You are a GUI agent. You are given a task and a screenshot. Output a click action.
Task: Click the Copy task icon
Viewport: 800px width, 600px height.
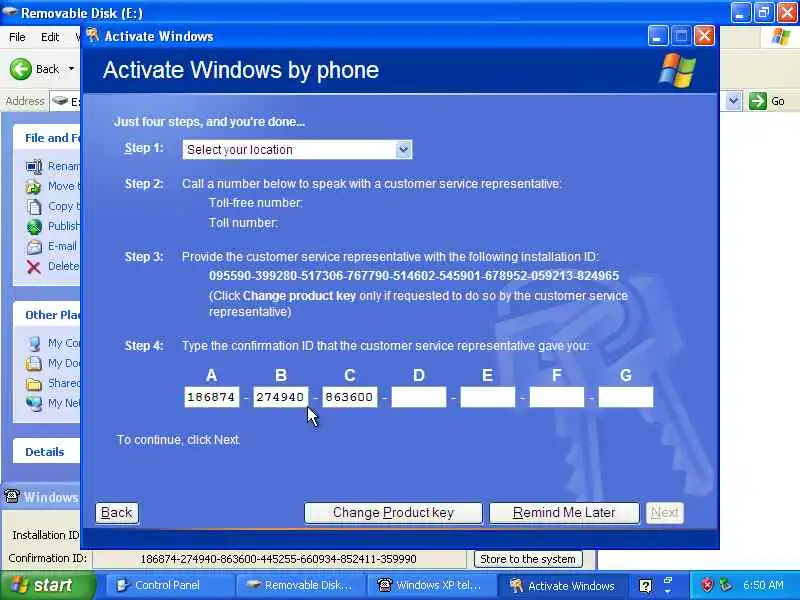tap(34, 207)
